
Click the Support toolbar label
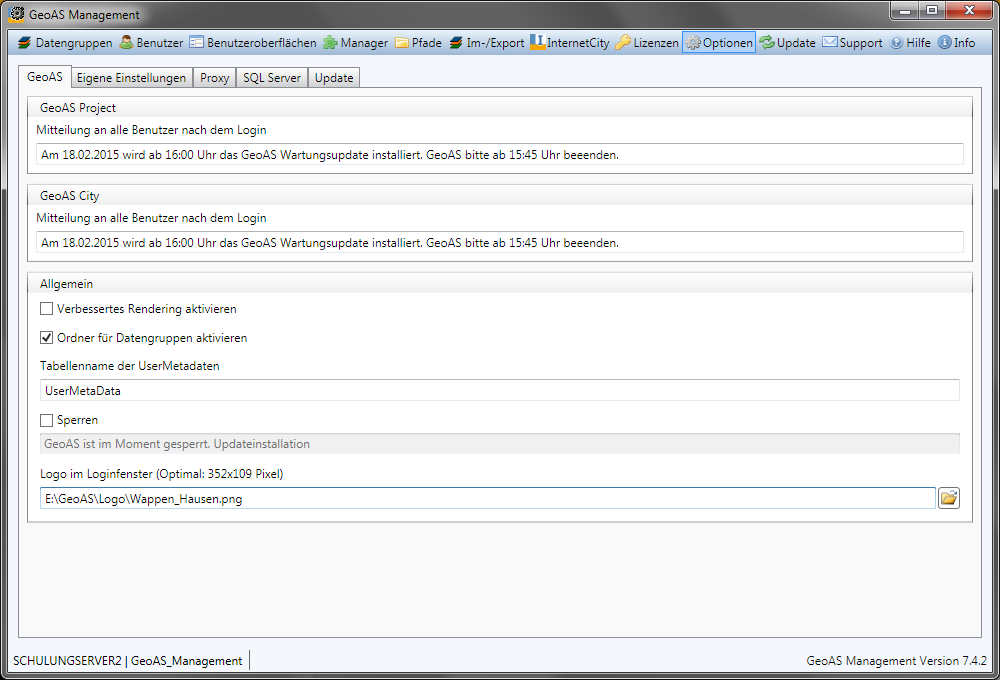point(860,43)
